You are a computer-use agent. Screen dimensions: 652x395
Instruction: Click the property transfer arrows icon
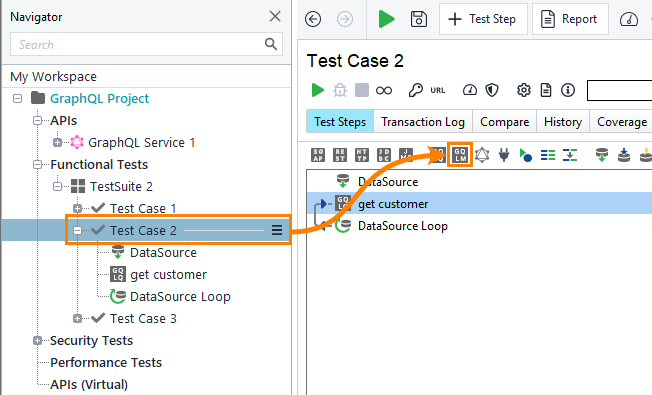coord(570,155)
